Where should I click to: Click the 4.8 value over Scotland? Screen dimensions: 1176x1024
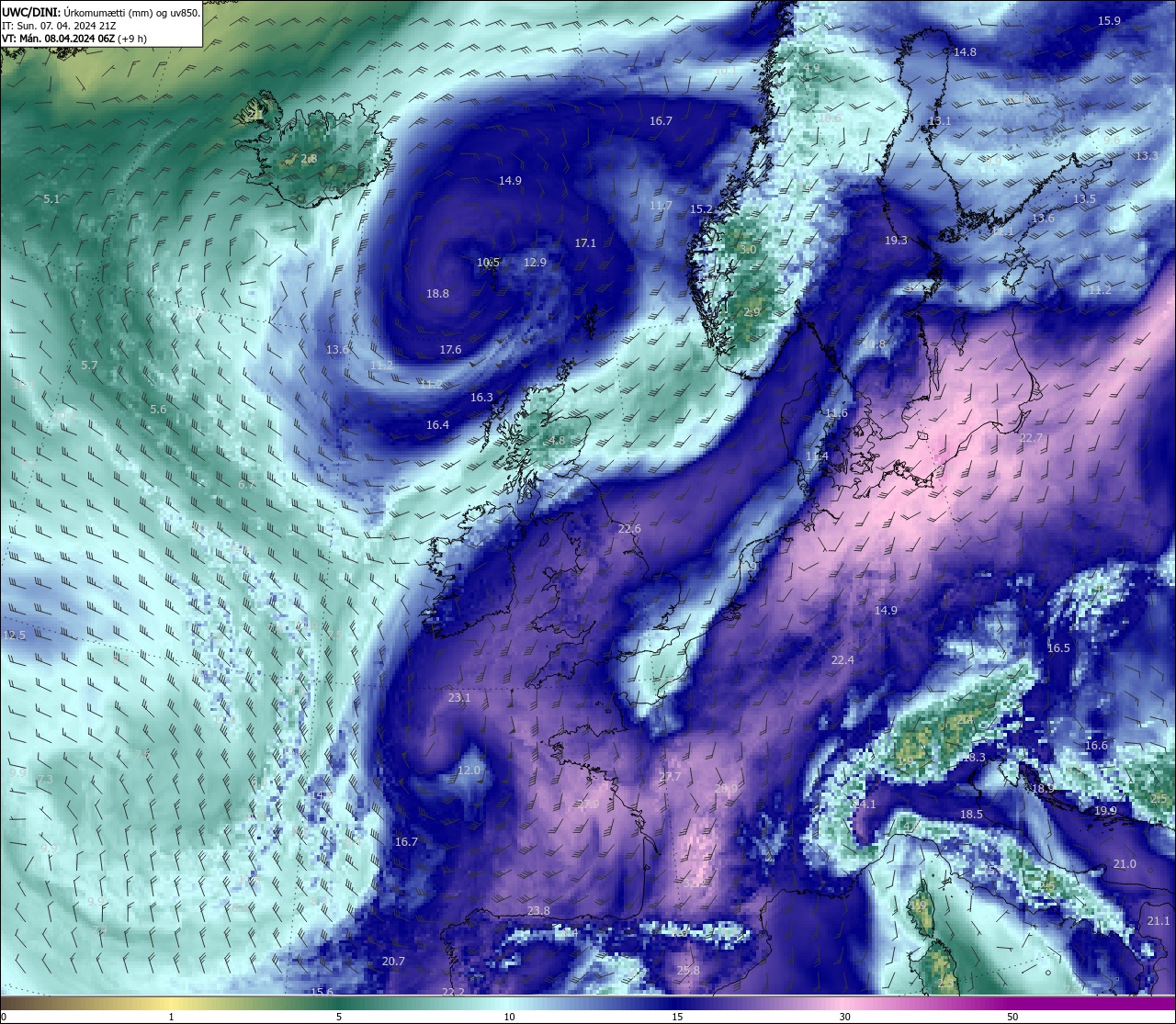pyautogui.click(x=556, y=441)
